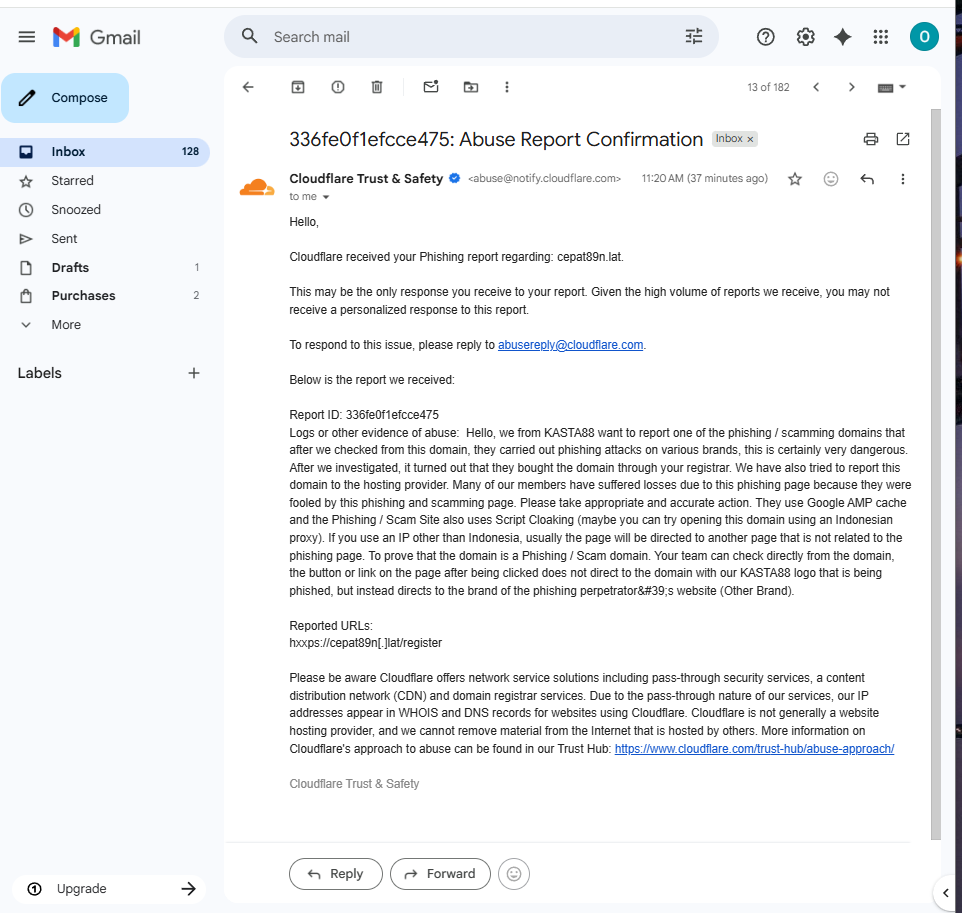The width and height of the screenshot is (962, 913).
Task: Click the search magnifier icon
Action: click(249, 36)
